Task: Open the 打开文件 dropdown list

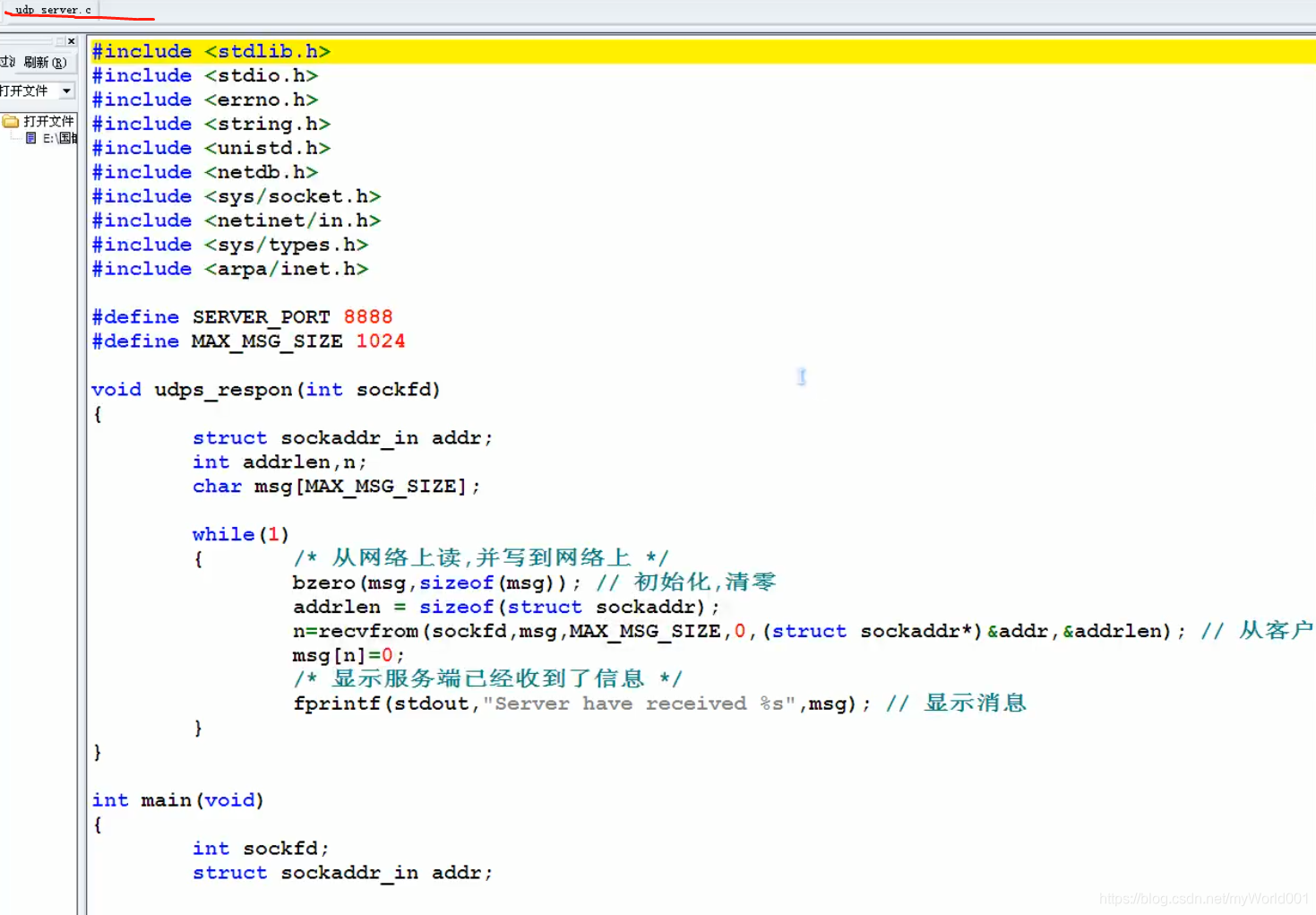Action: (x=66, y=91)
